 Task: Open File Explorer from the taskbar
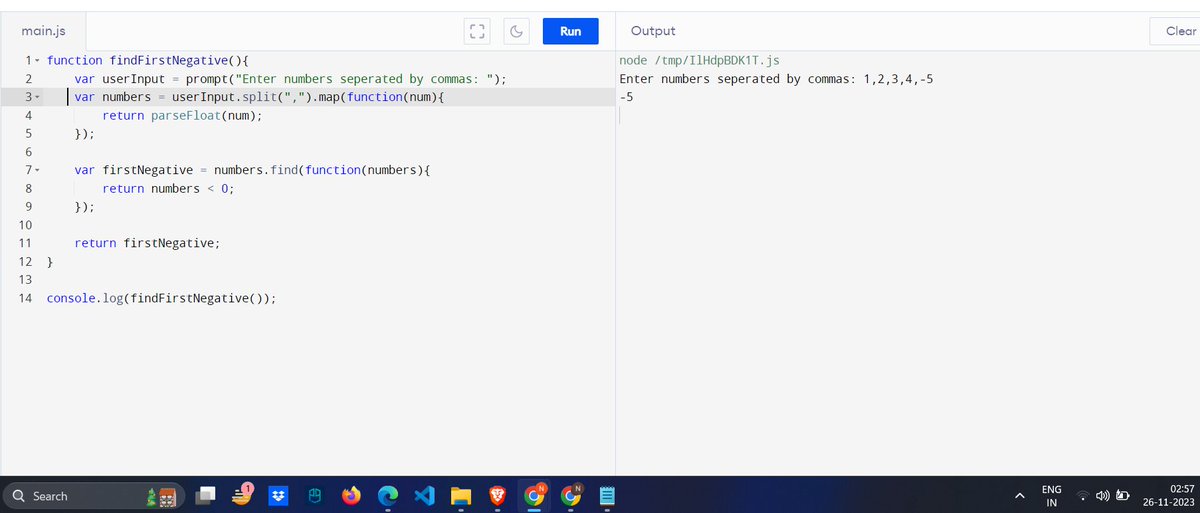[x=460, y=495]
